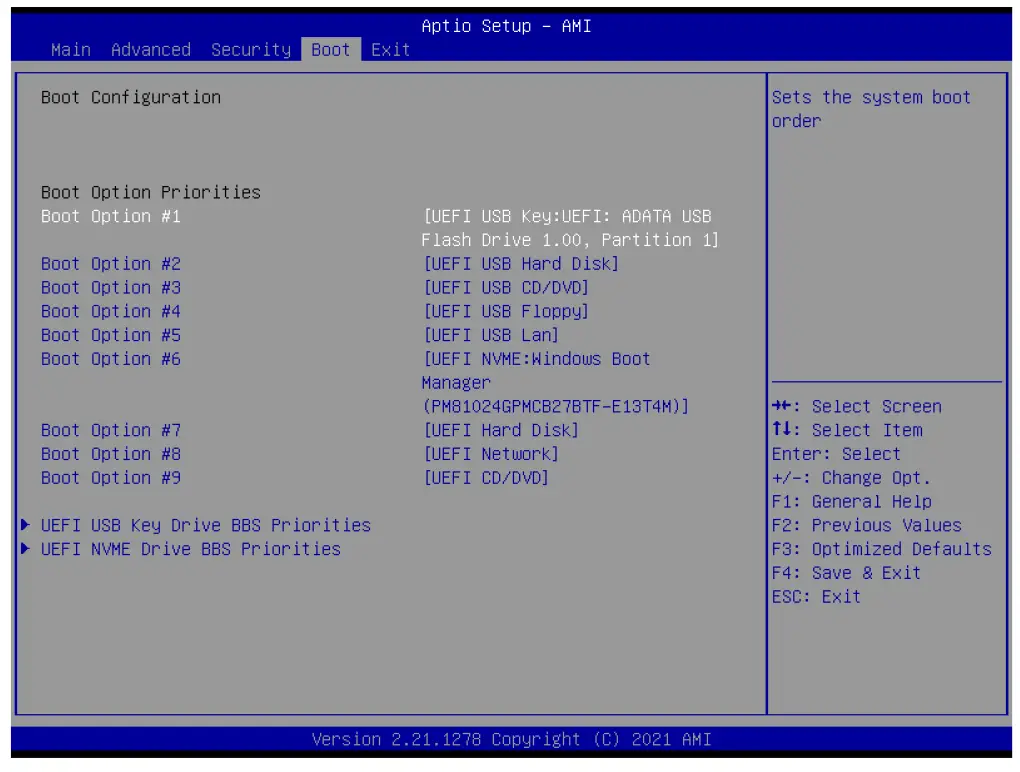Change Boot Option #1 ADATA USB value
The width and height of the screenshot is (1020, 772).
[x=570, y=228]
